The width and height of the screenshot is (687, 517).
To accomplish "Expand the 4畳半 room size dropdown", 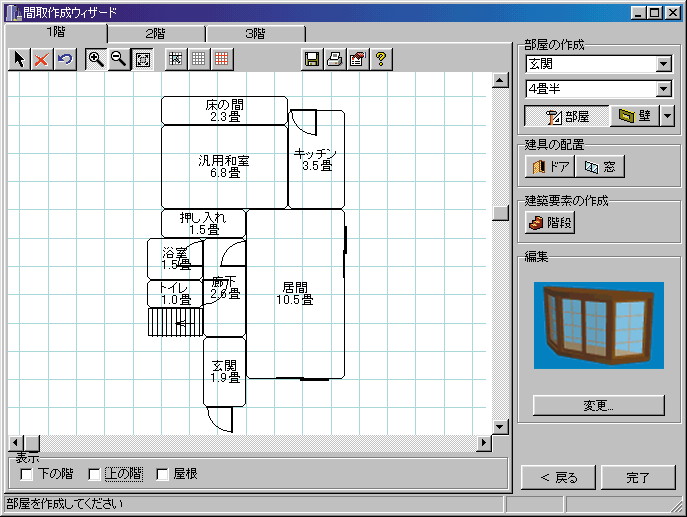I will pos(664,90).
